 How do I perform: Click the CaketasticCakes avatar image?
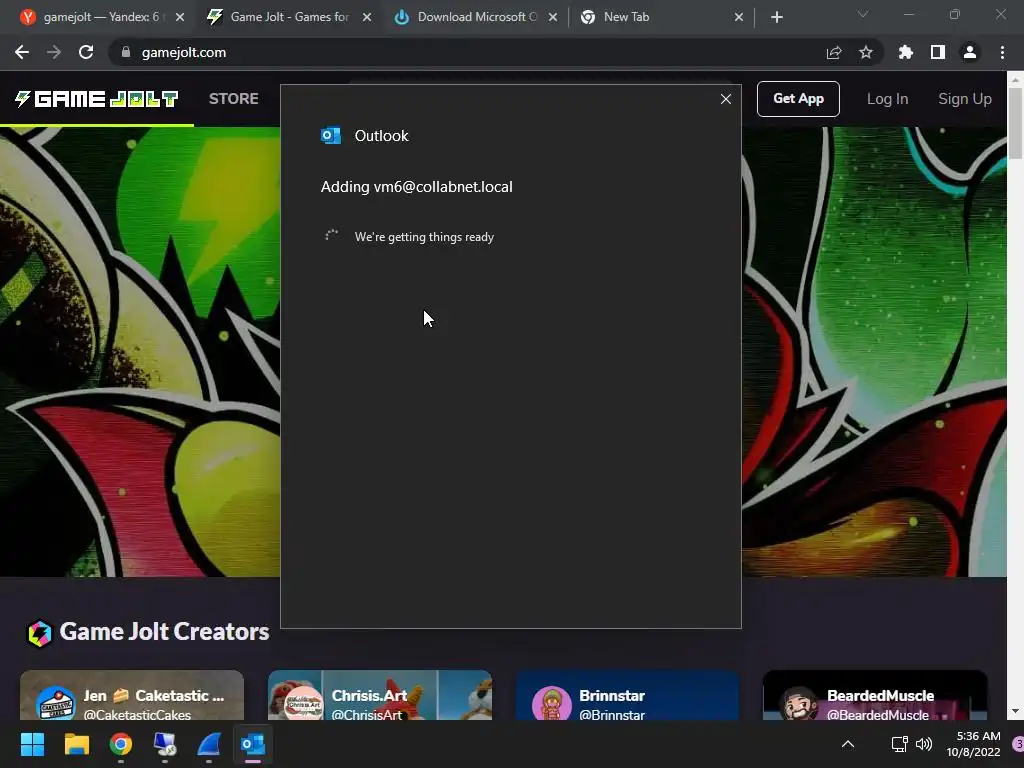[56, 704]
